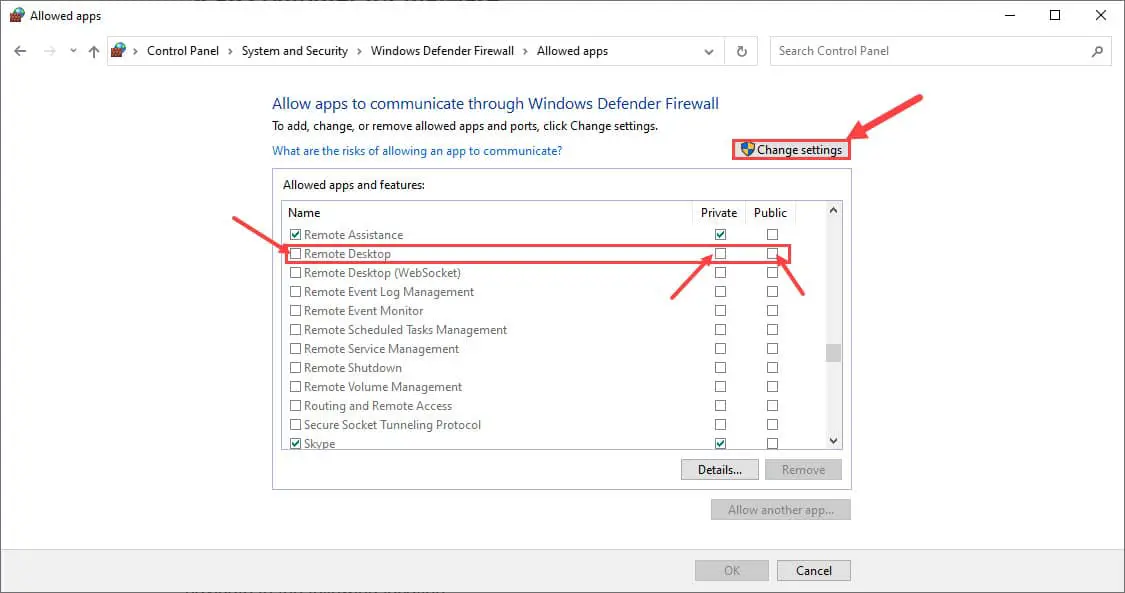Toggle the Skype app checkbox
This screenshot has width=1125, height=593.
coord(295,444)
